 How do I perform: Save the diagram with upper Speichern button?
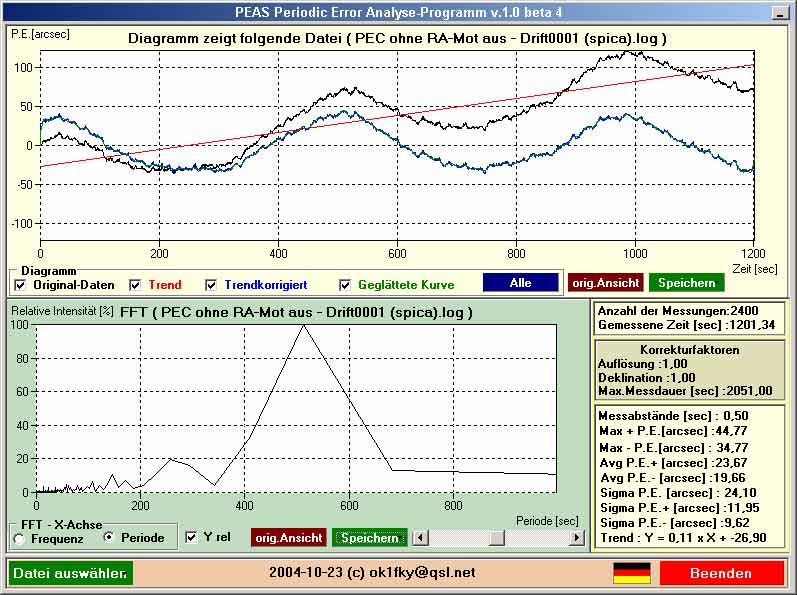(684, 283)
